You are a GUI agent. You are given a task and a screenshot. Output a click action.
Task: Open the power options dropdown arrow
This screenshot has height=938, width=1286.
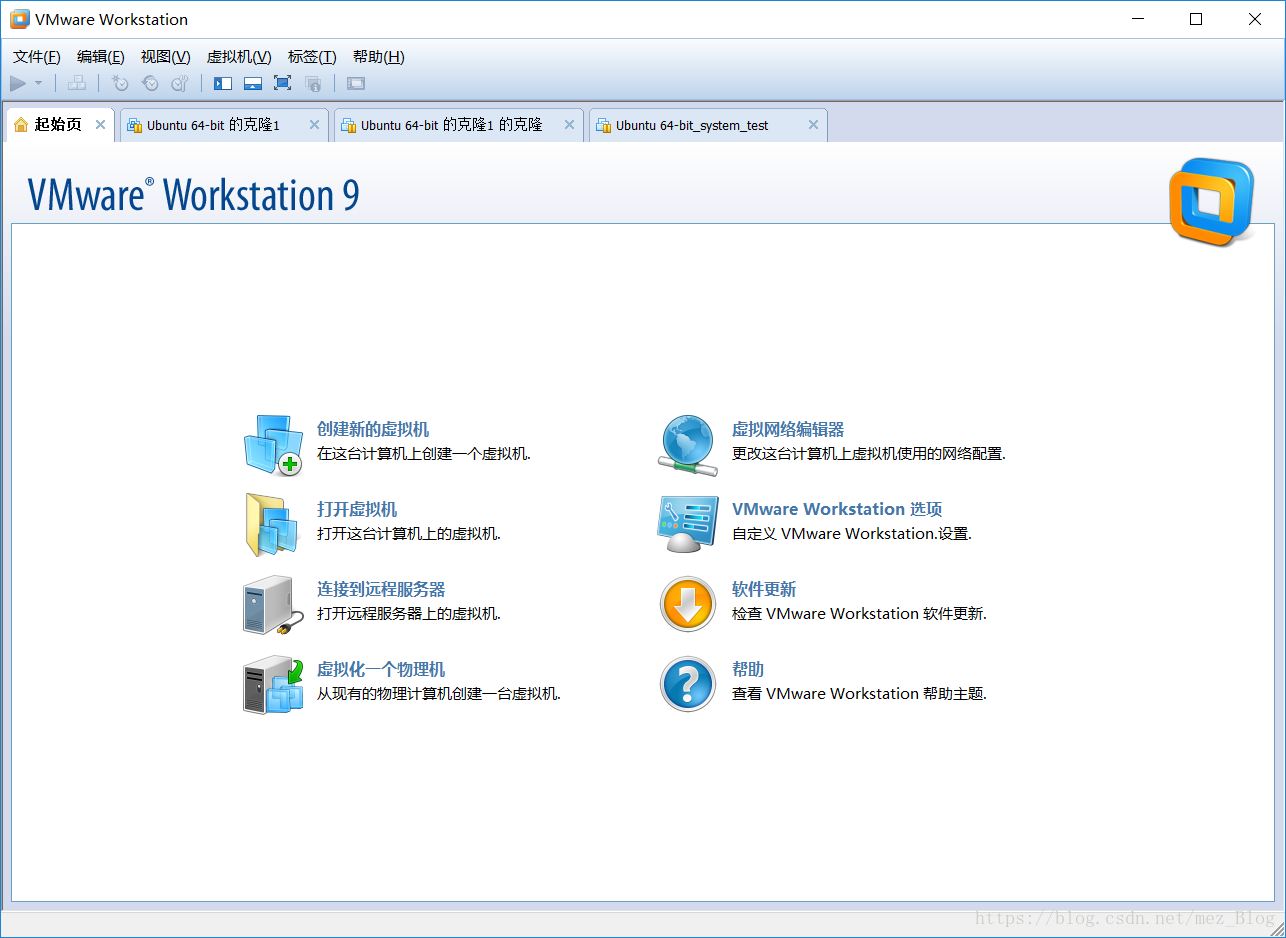click(38, 84)
